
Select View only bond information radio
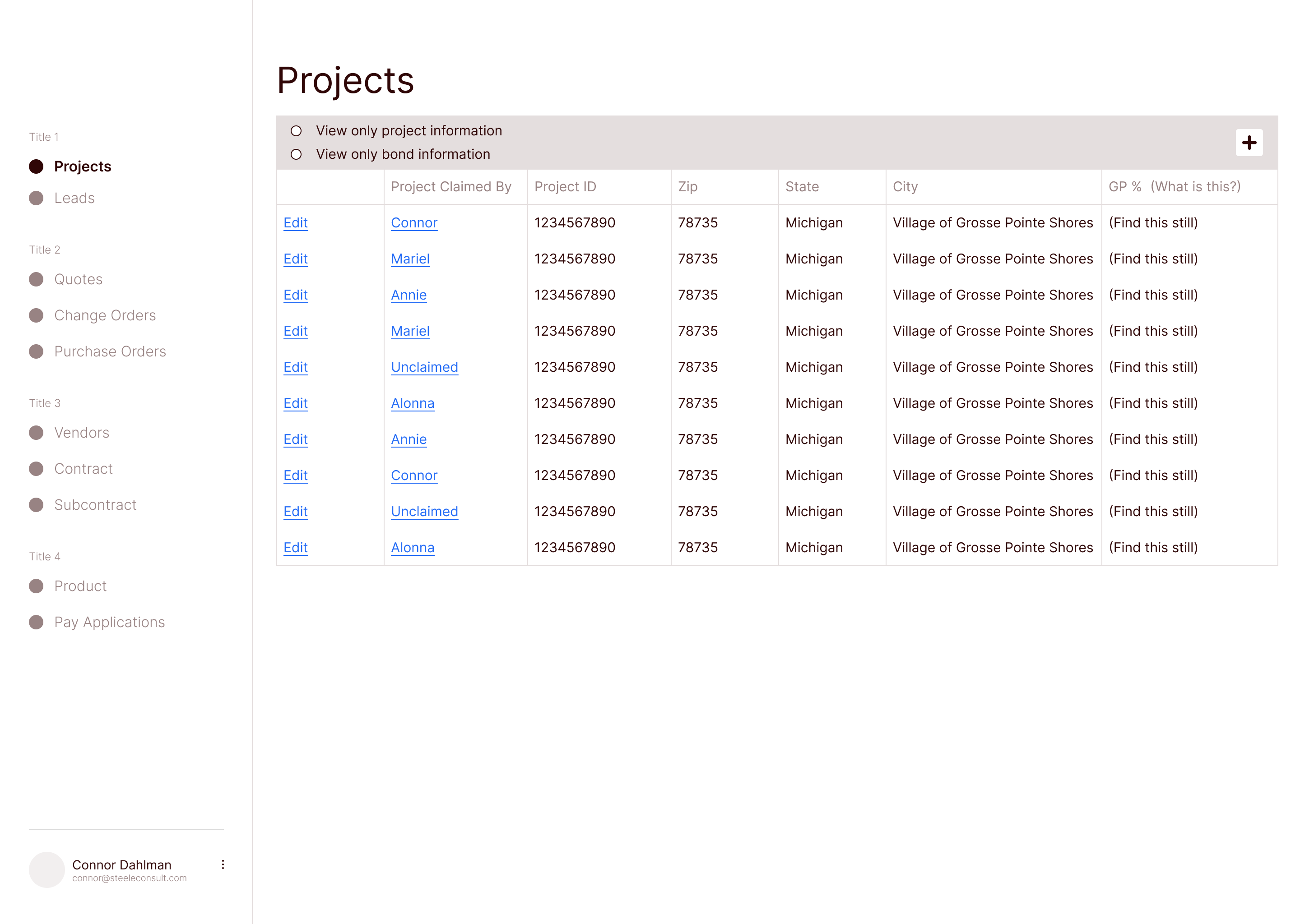coord(296,154)
